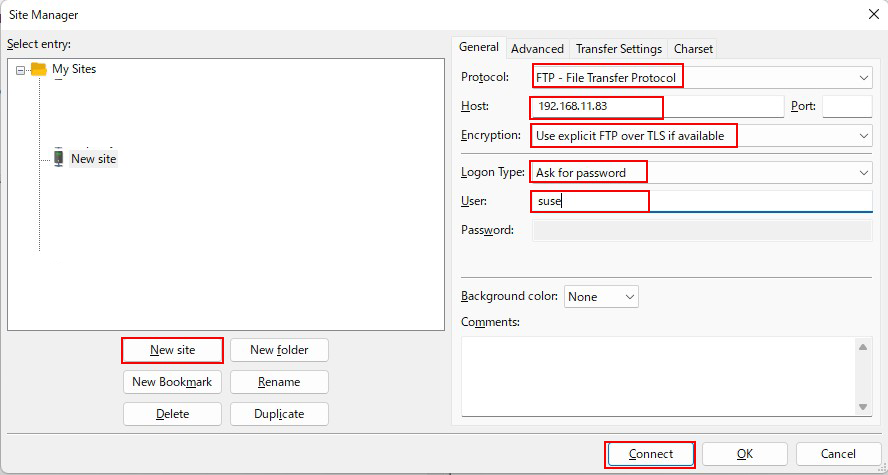Collapse the My Sites tree node
Screen dimensions: 888x475
click(21, 70)
